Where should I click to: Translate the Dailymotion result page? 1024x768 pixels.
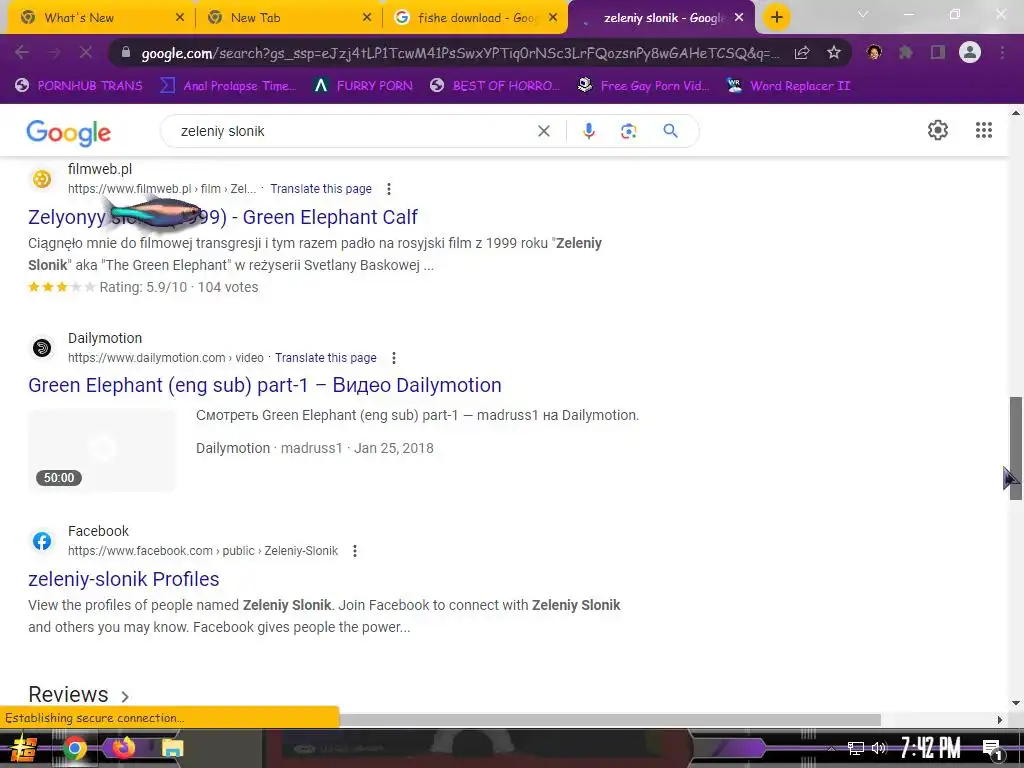point(326,358)
